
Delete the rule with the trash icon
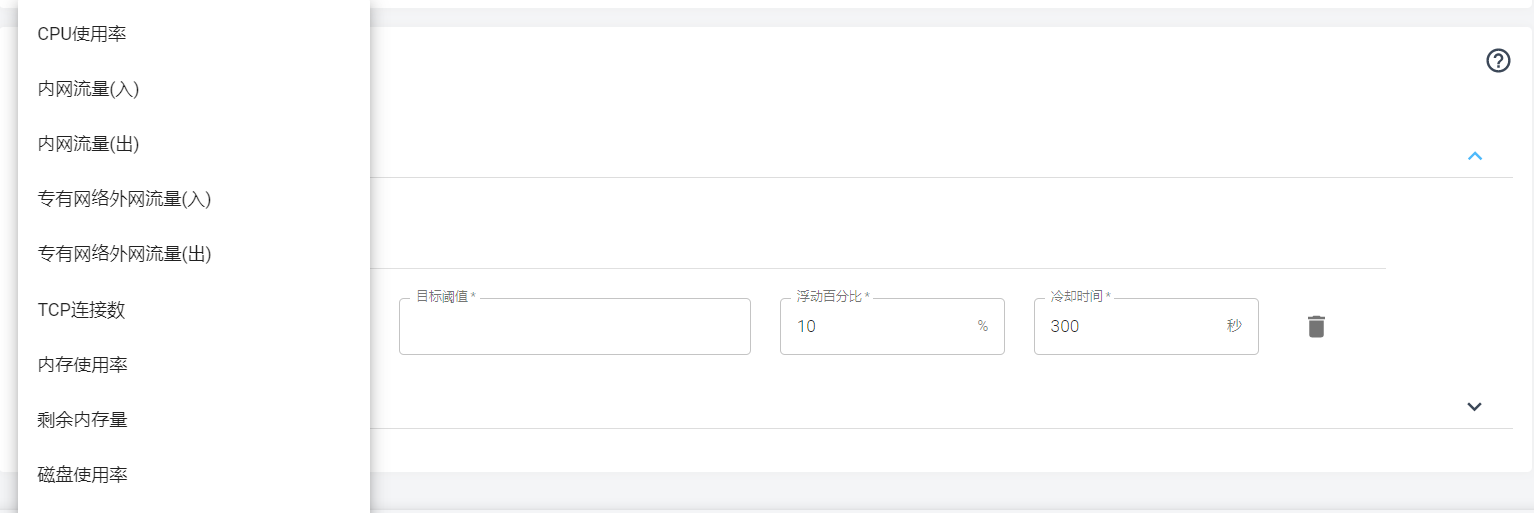click(x=1316, y=326)
